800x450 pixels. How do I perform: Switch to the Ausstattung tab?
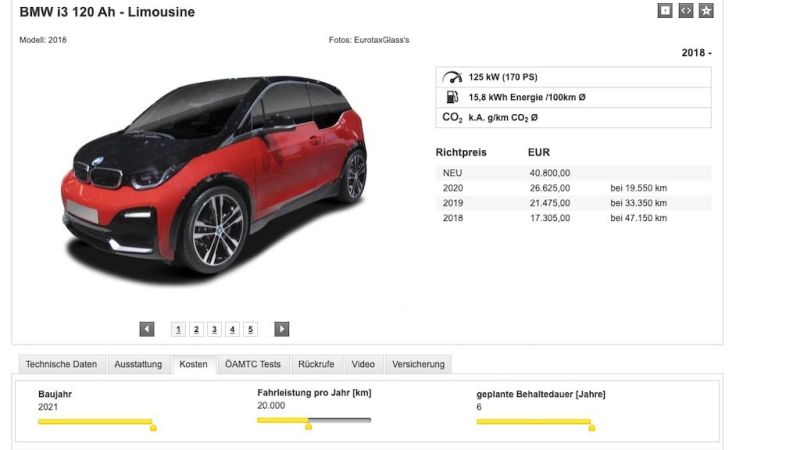pyautogui.click(x=138, y=364)
